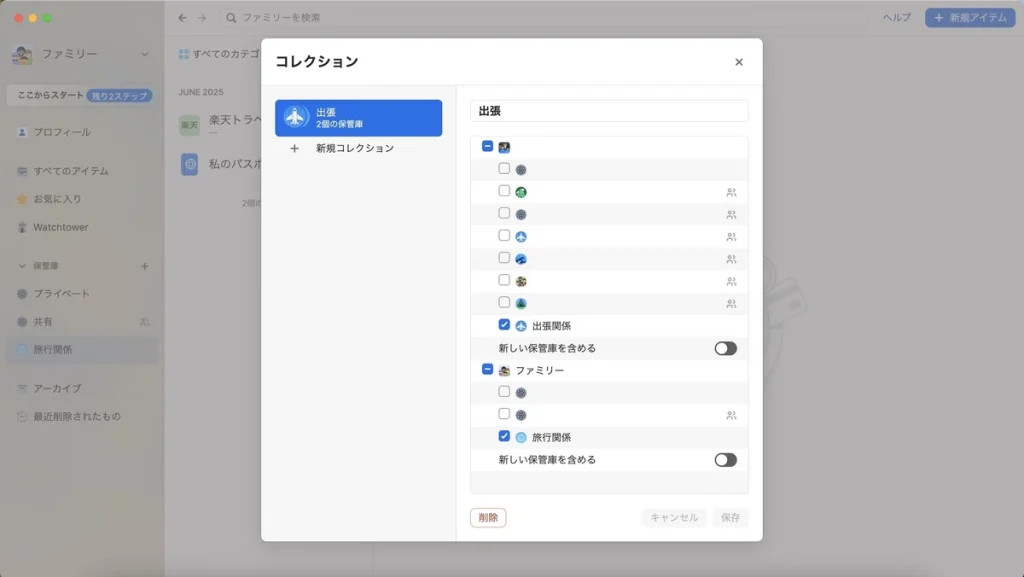This screenshot has width=1024, height=577.
Task: Click the collection name field showing 出張
Action: [x=609, y=111]
